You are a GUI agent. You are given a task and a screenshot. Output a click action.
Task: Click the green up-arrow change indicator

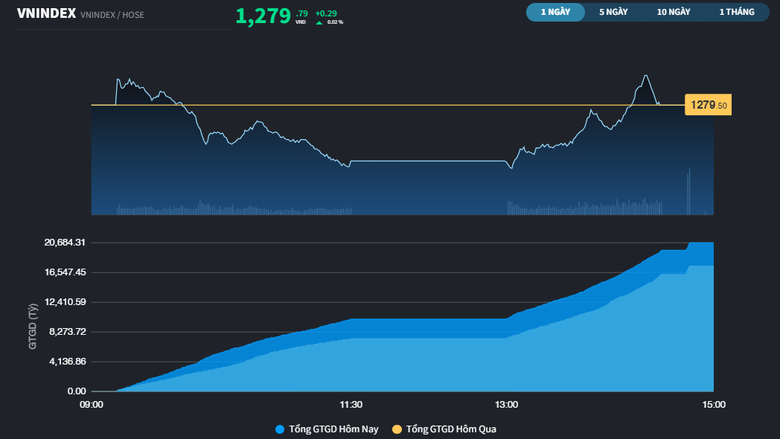pos(319,22)
